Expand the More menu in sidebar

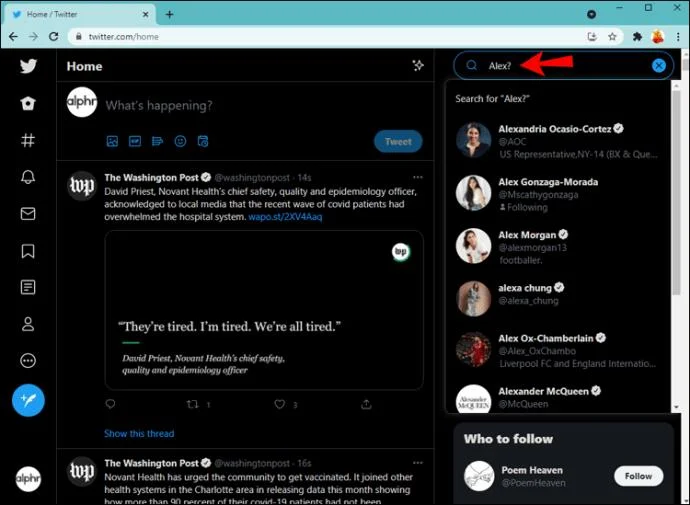coord(28,361)
